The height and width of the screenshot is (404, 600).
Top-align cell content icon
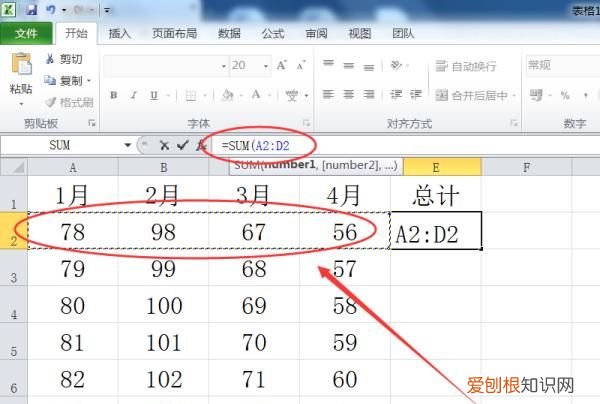point(328,64)
